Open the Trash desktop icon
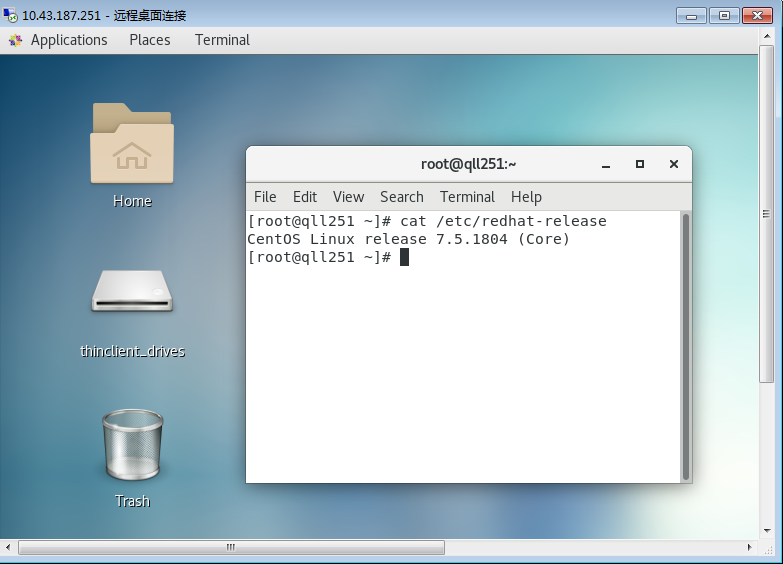 pos(132,445)
